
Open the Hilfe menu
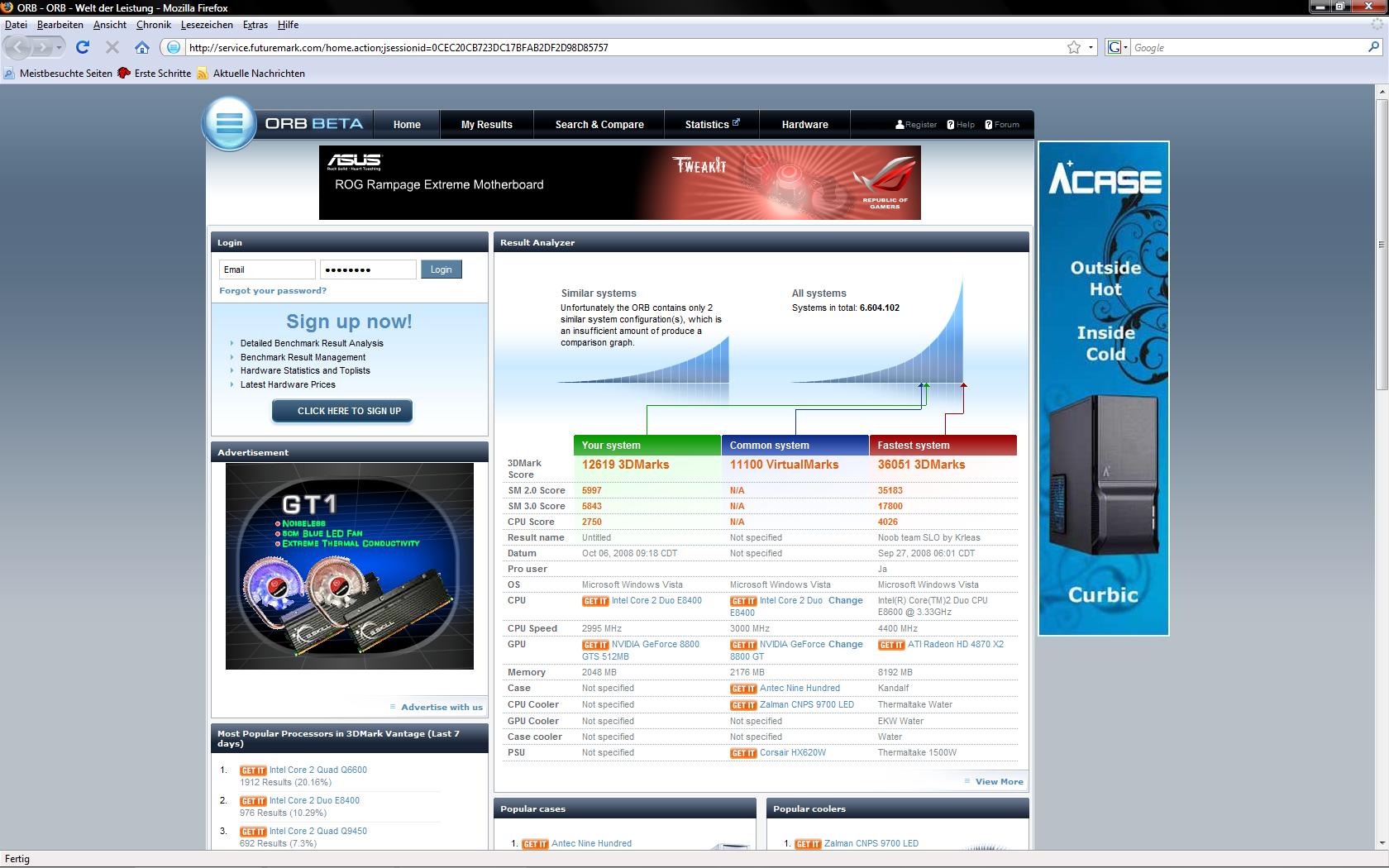(288, 25)
